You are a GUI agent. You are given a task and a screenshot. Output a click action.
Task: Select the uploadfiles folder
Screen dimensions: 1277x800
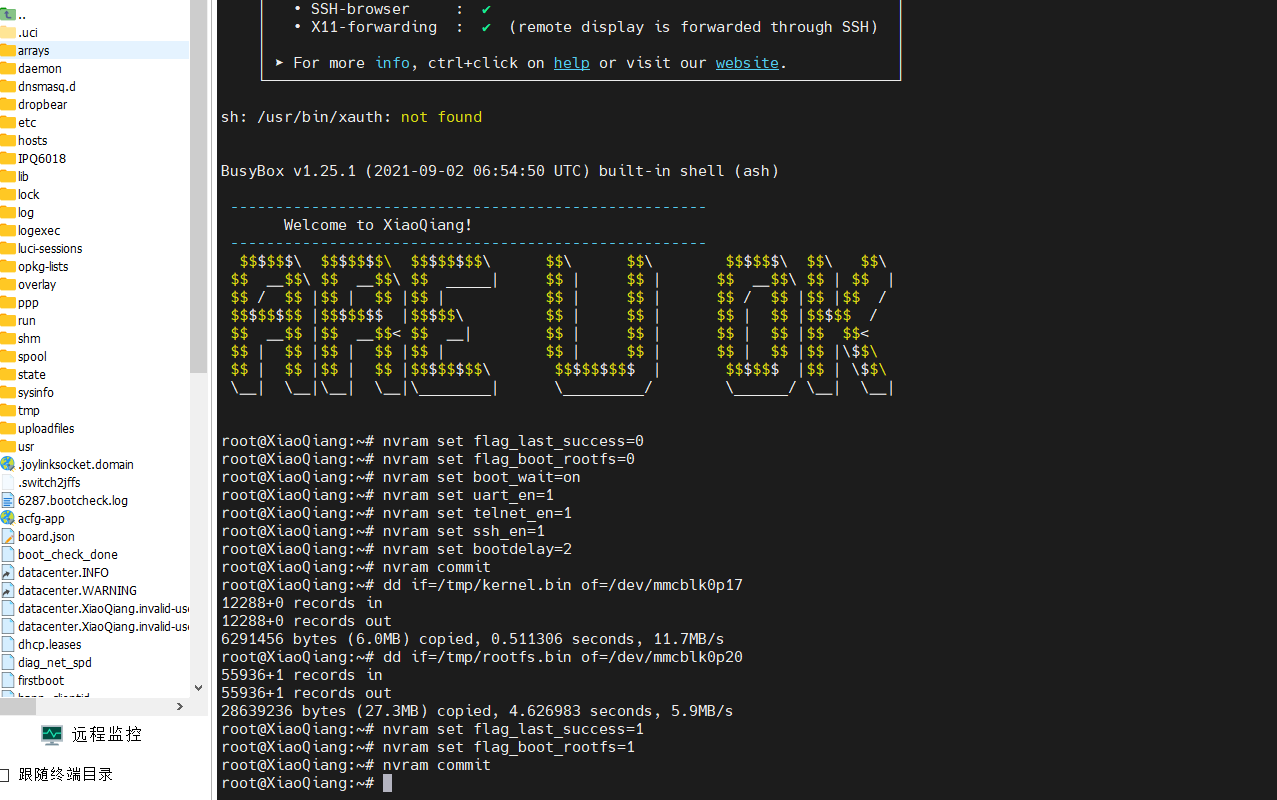(x=46, y=428)
